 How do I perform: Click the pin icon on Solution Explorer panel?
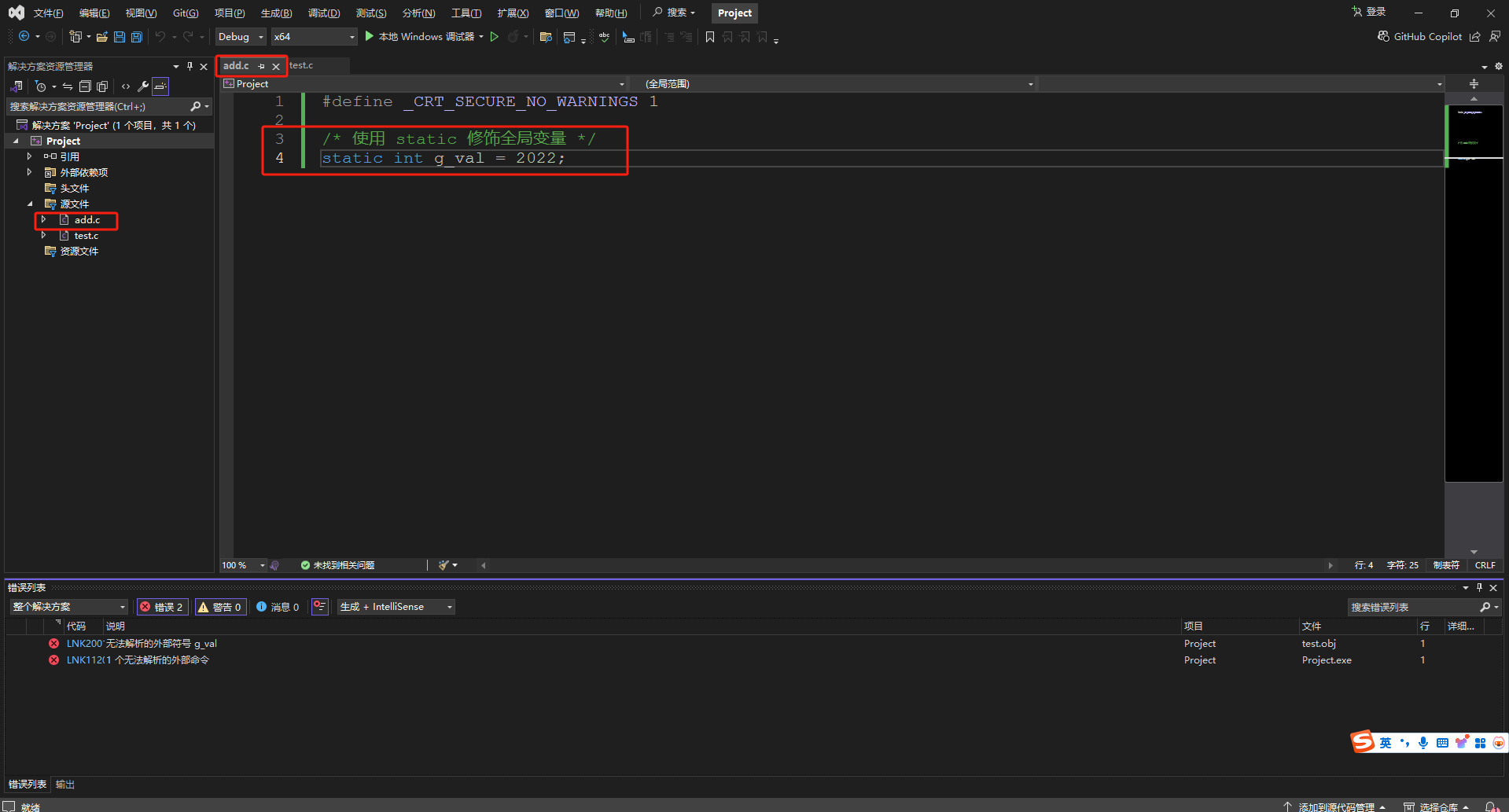click(190, 67)
